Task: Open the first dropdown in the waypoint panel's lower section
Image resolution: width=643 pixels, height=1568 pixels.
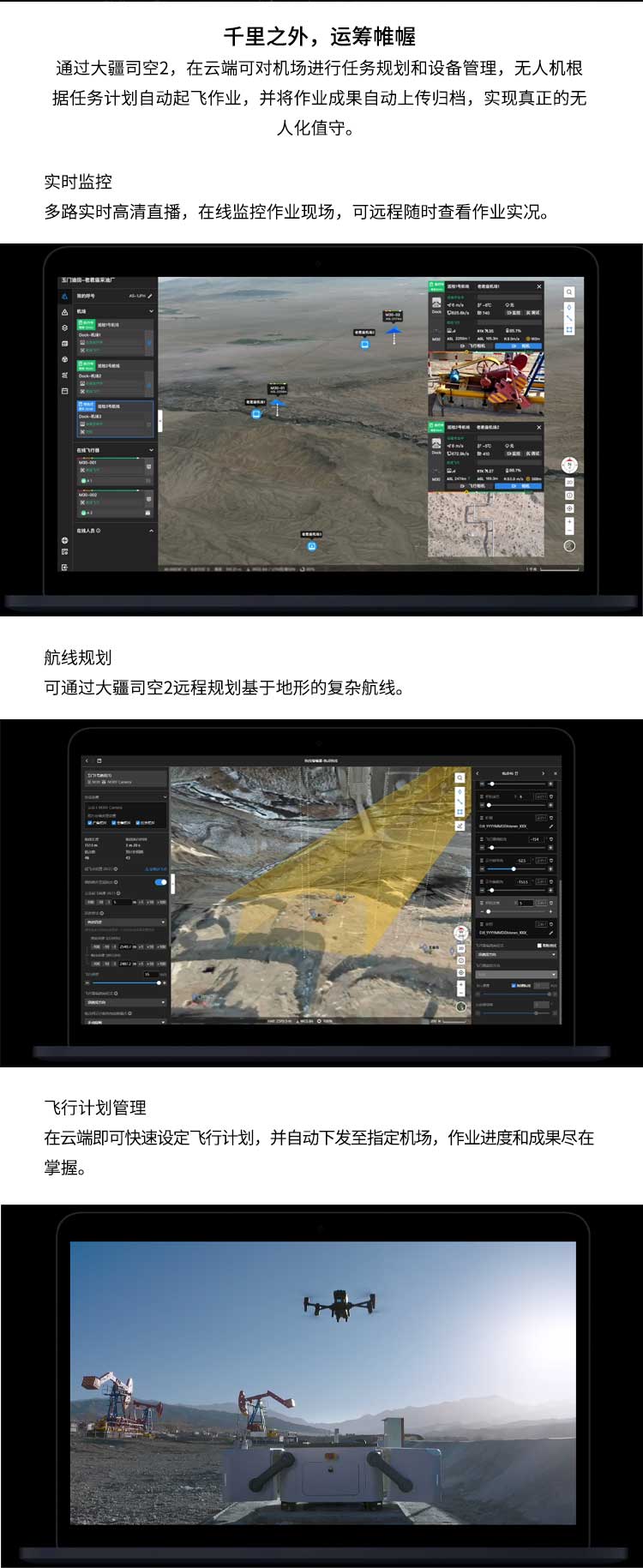Action: pos(516,954)
